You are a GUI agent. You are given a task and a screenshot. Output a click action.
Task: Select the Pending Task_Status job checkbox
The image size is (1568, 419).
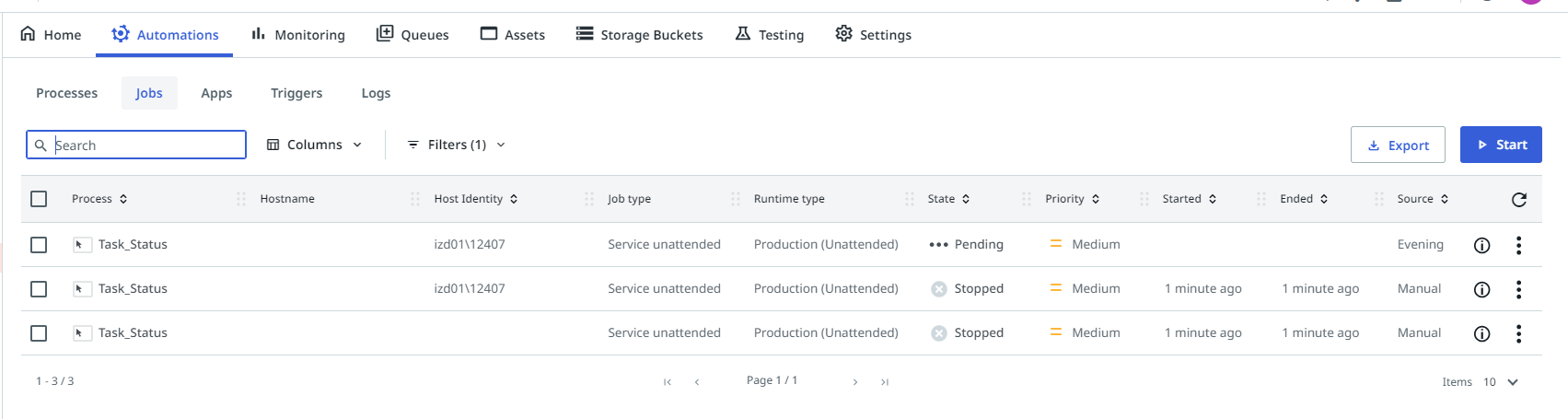click(x=39, y=245)
